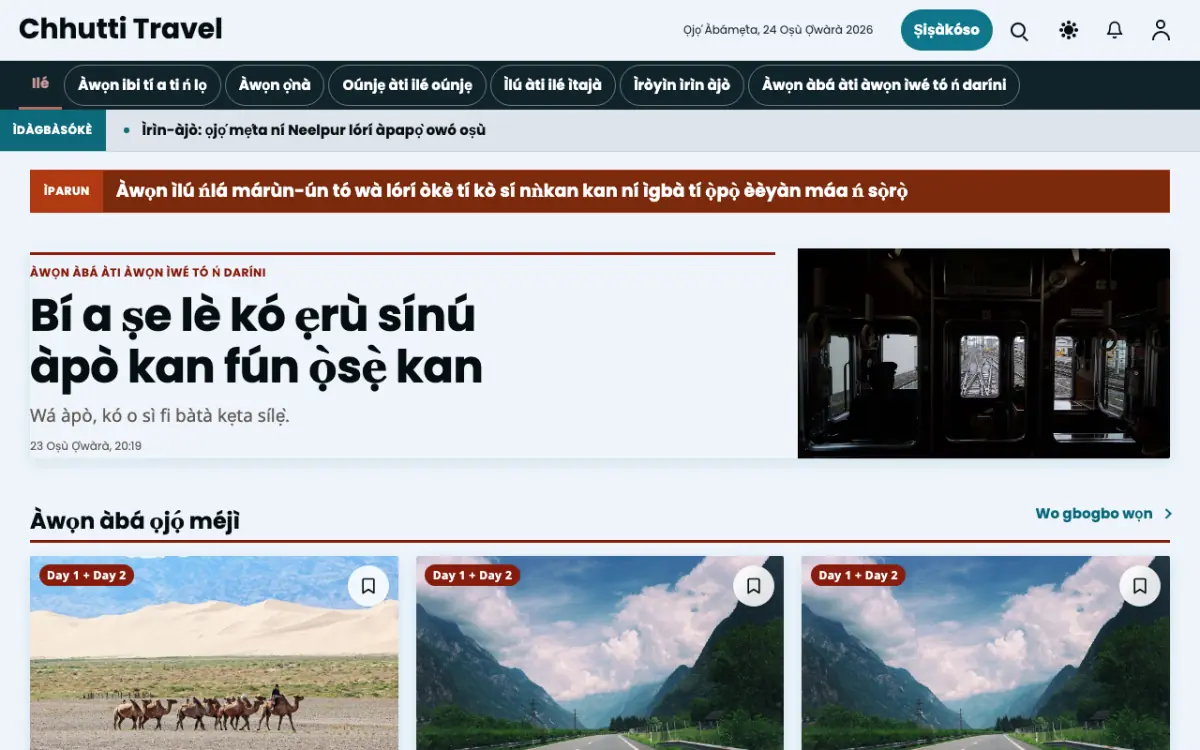Select the Ilé navigation tab
This screenshot has height=750, width=1200.
tap(40, 85)
